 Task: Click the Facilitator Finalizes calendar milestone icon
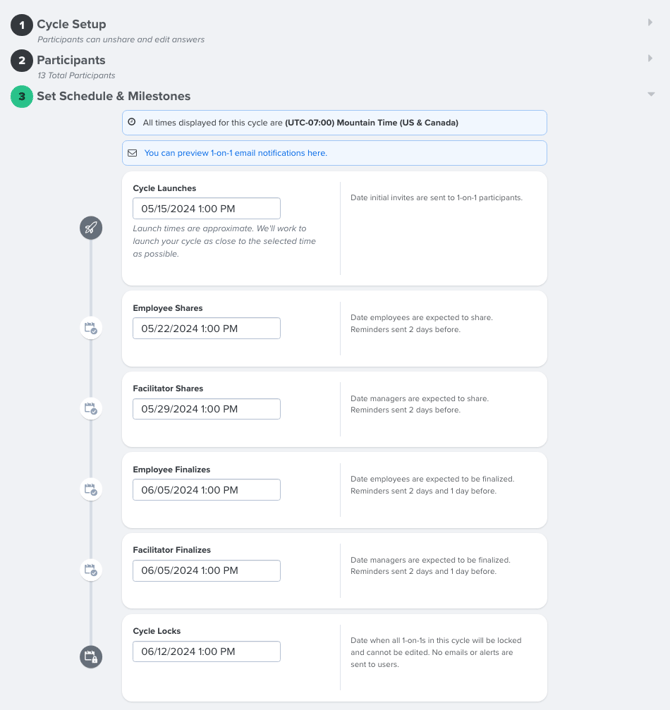(91, 570)
